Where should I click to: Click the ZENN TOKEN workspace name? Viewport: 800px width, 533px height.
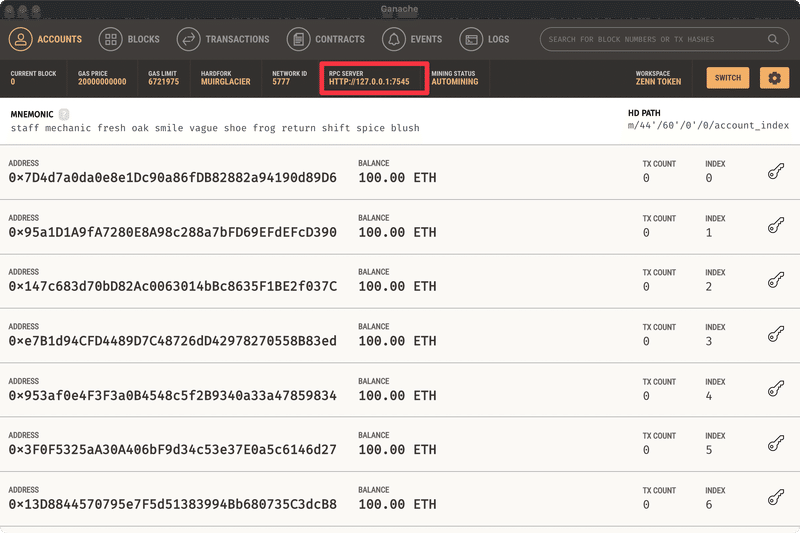point(658,82)
